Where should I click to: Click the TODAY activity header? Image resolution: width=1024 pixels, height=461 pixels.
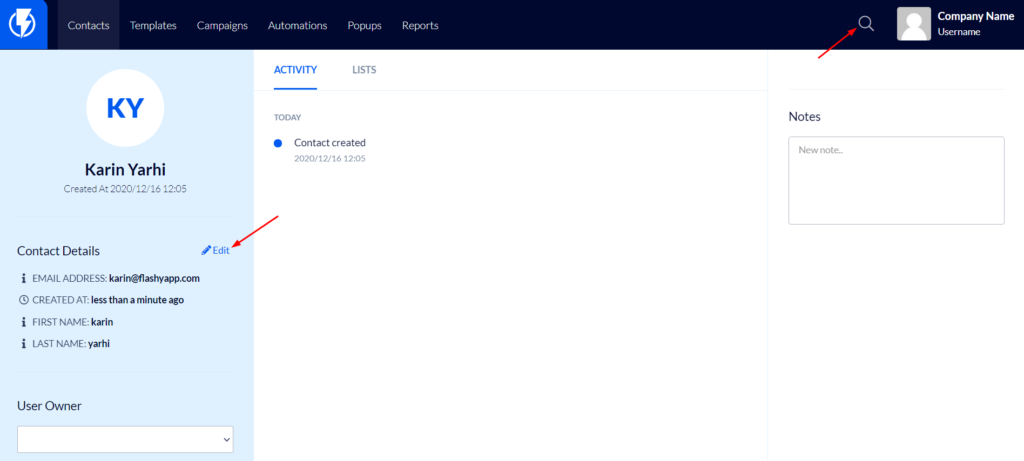[287, 118]
